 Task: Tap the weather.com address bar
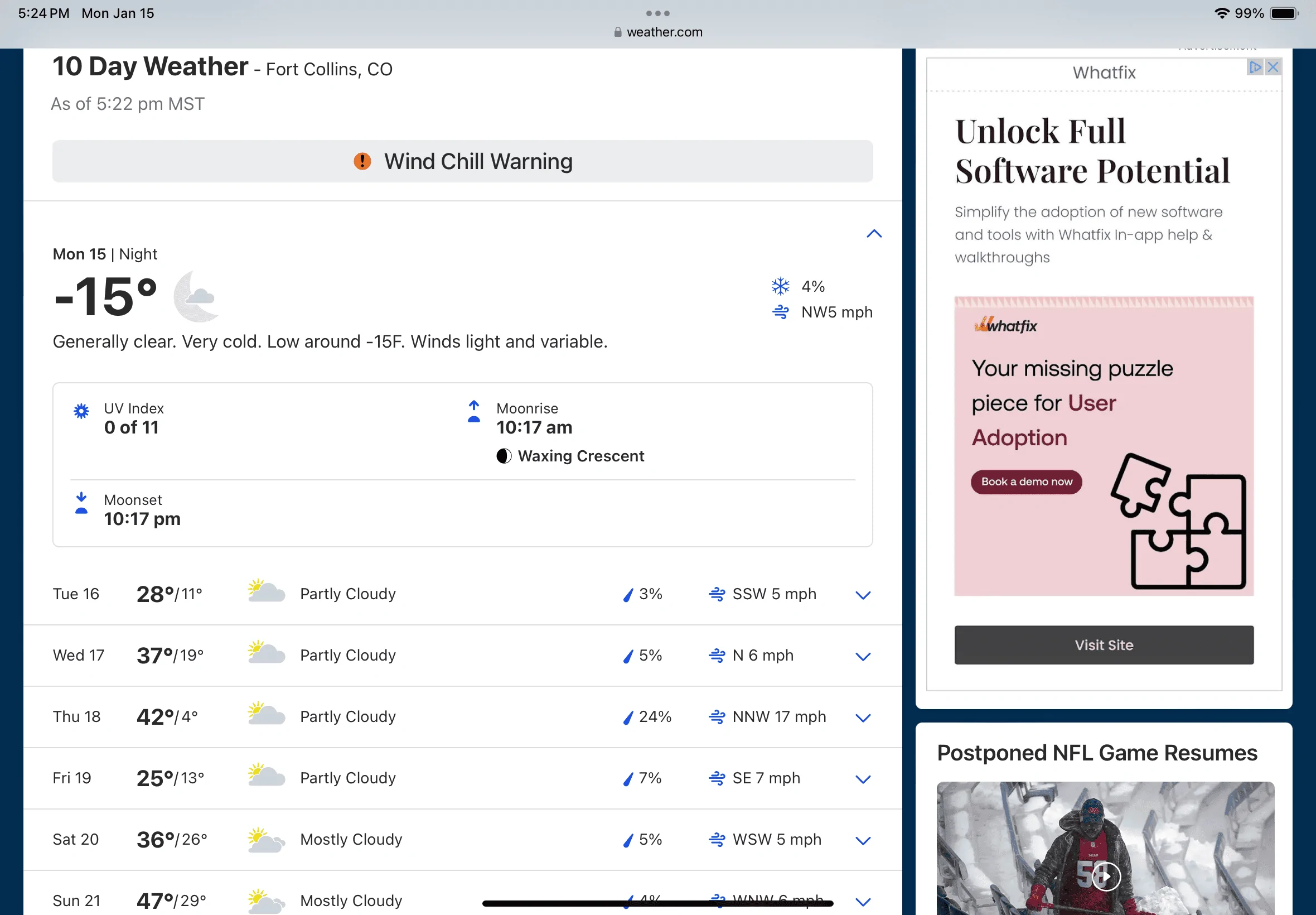(657, 32)
